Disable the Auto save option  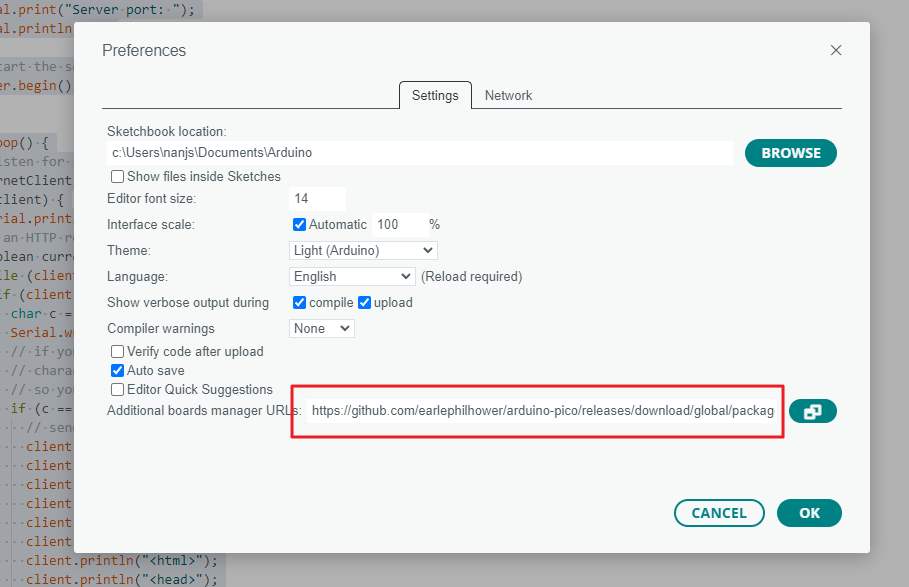117,370
